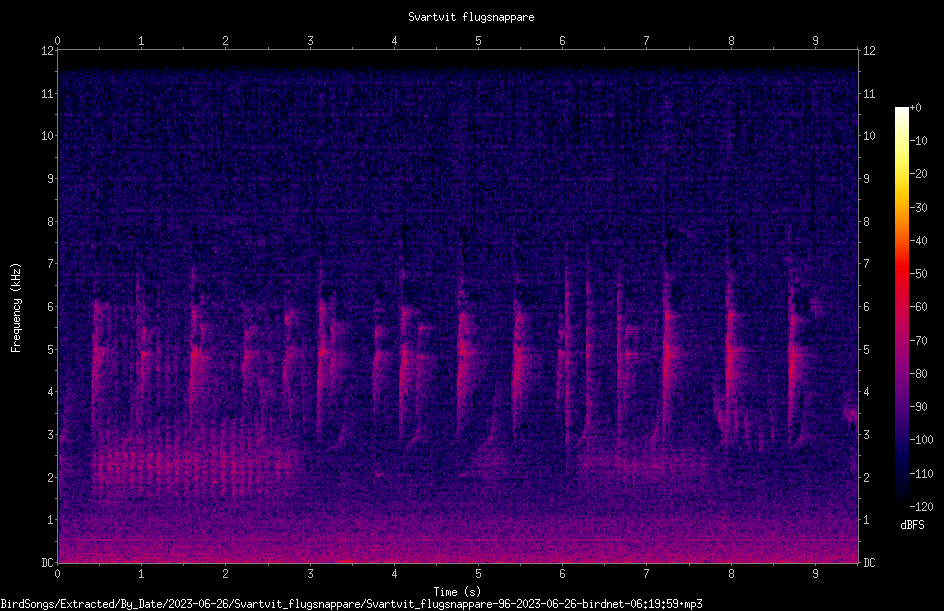
Task: Click the file path text under the plot
Action: (x=352, y=604)
